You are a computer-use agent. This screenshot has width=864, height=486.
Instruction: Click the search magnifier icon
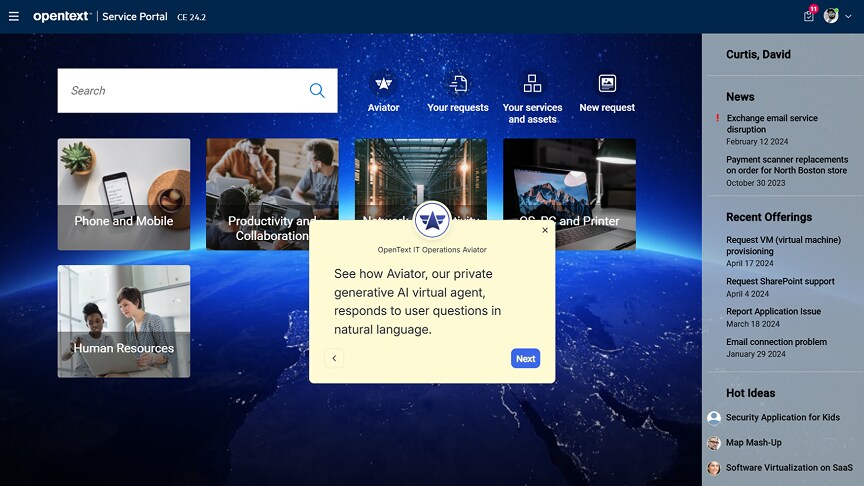coord(317,90)
